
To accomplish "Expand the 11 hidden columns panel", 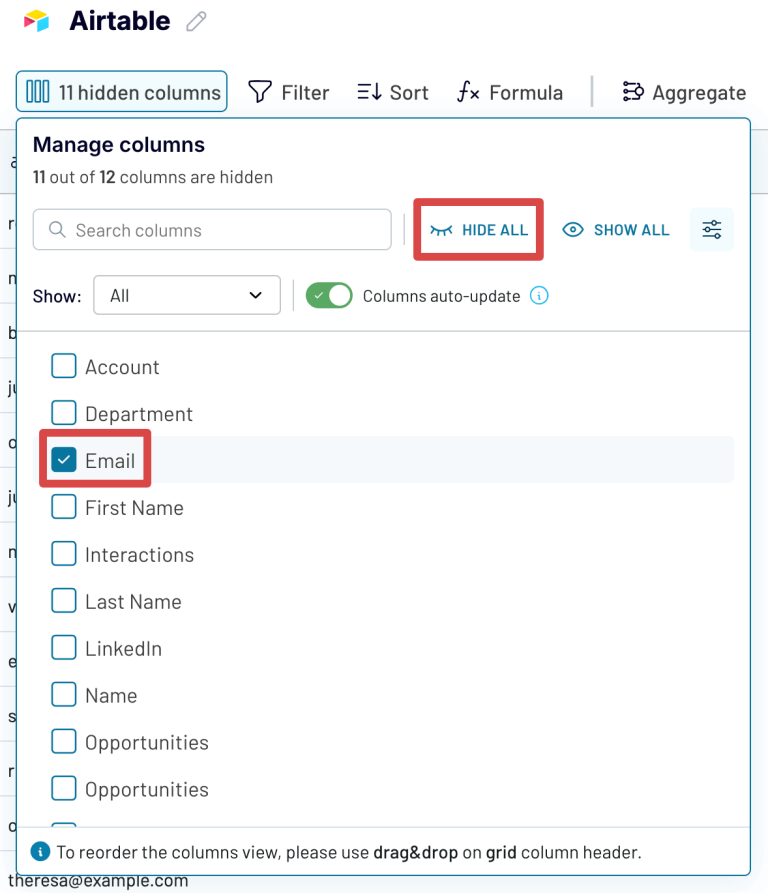I will point(121,91).
